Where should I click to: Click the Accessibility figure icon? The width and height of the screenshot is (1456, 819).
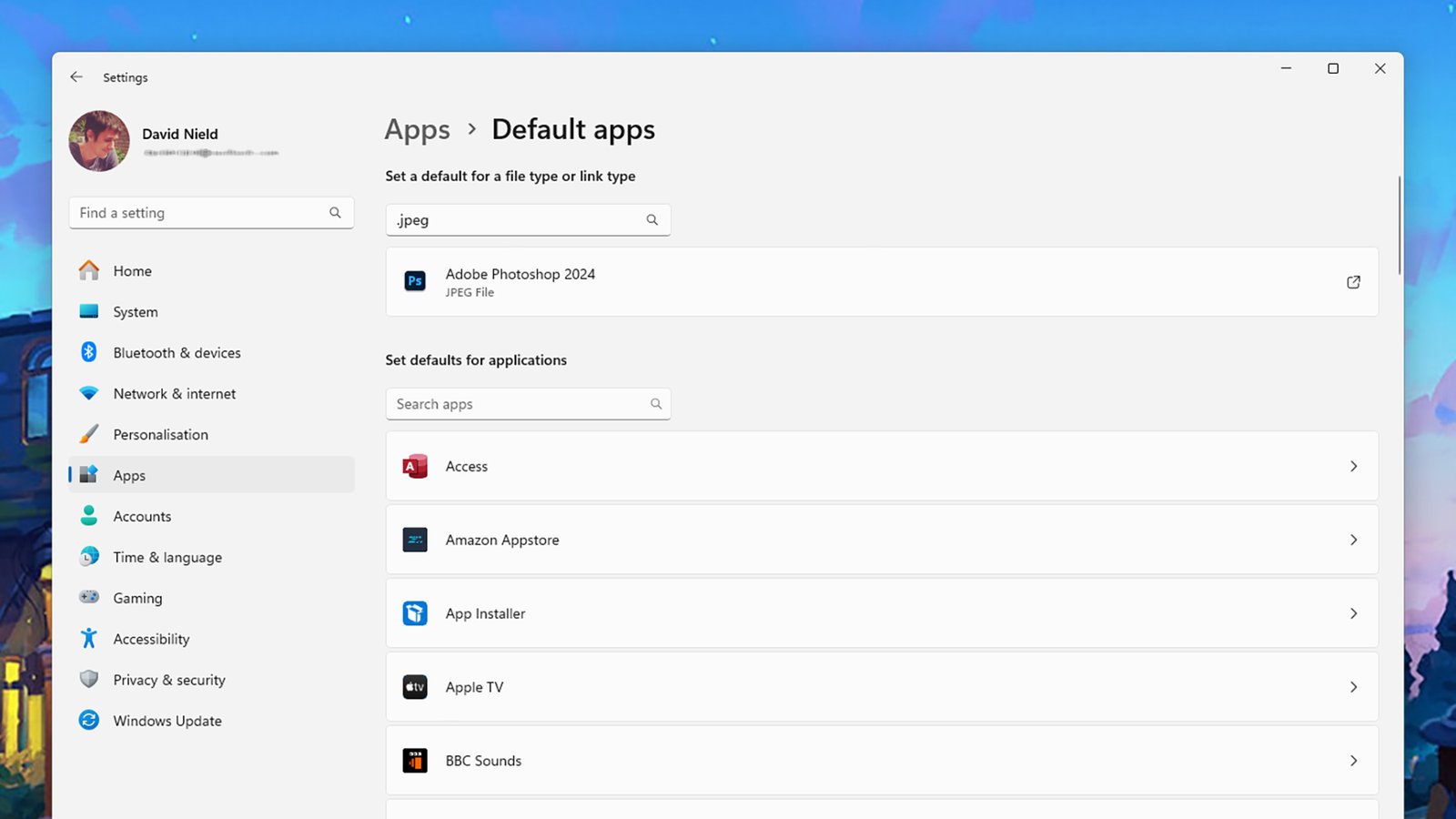pos(89,638)
